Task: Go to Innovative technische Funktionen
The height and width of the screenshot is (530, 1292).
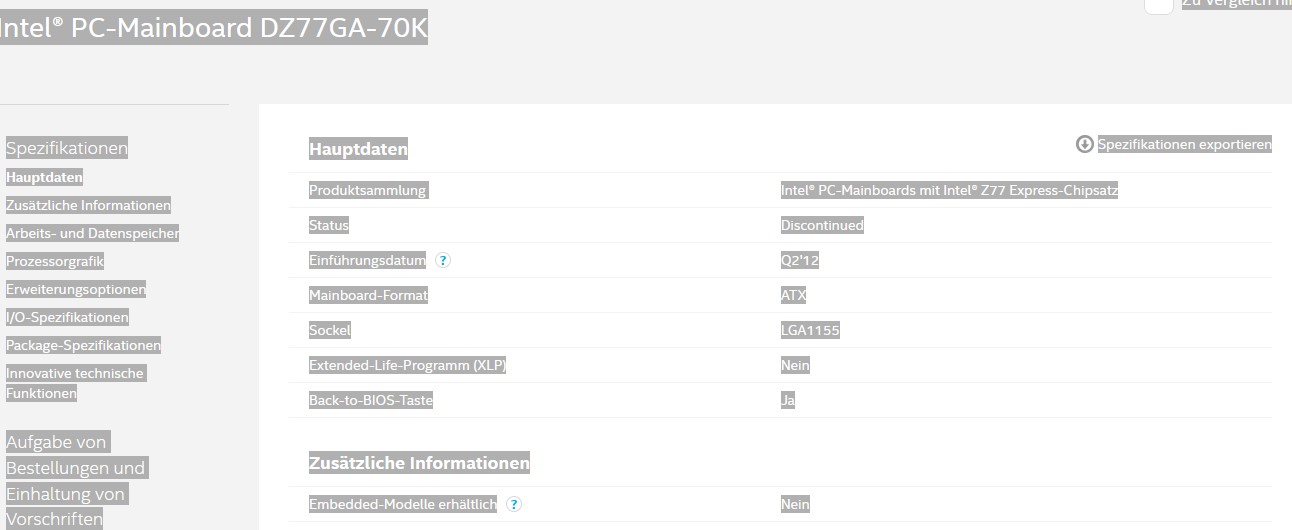Action: pos(75,383)
